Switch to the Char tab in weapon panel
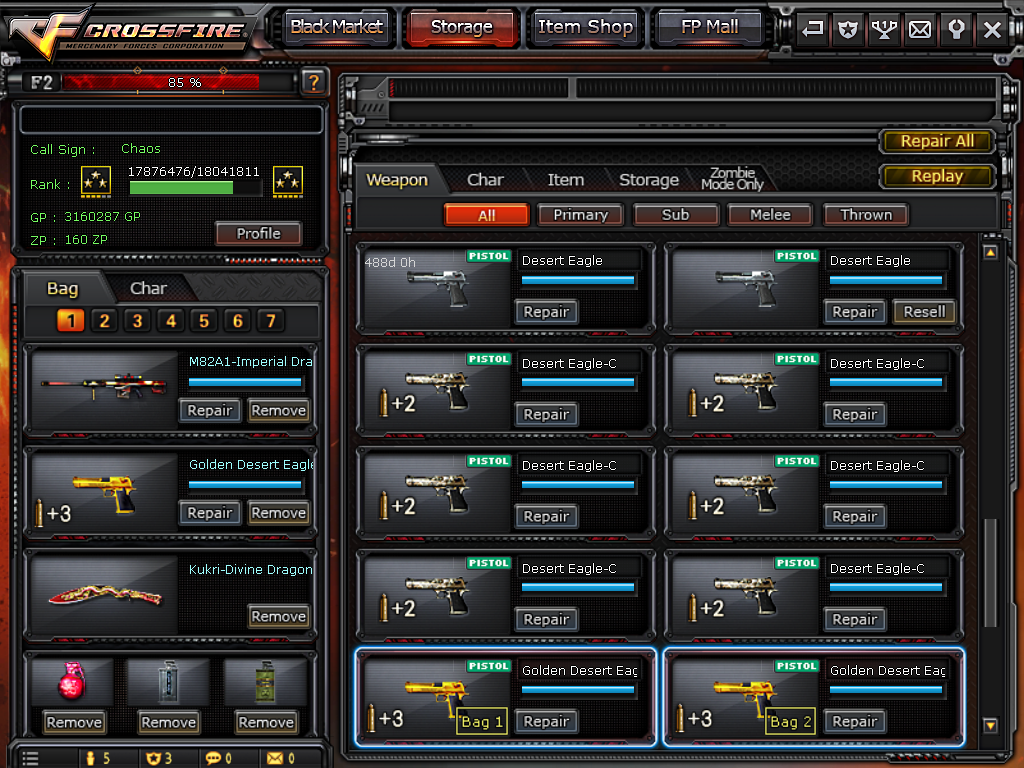This screenshot has width=1024, height=768. pos(486,180)
